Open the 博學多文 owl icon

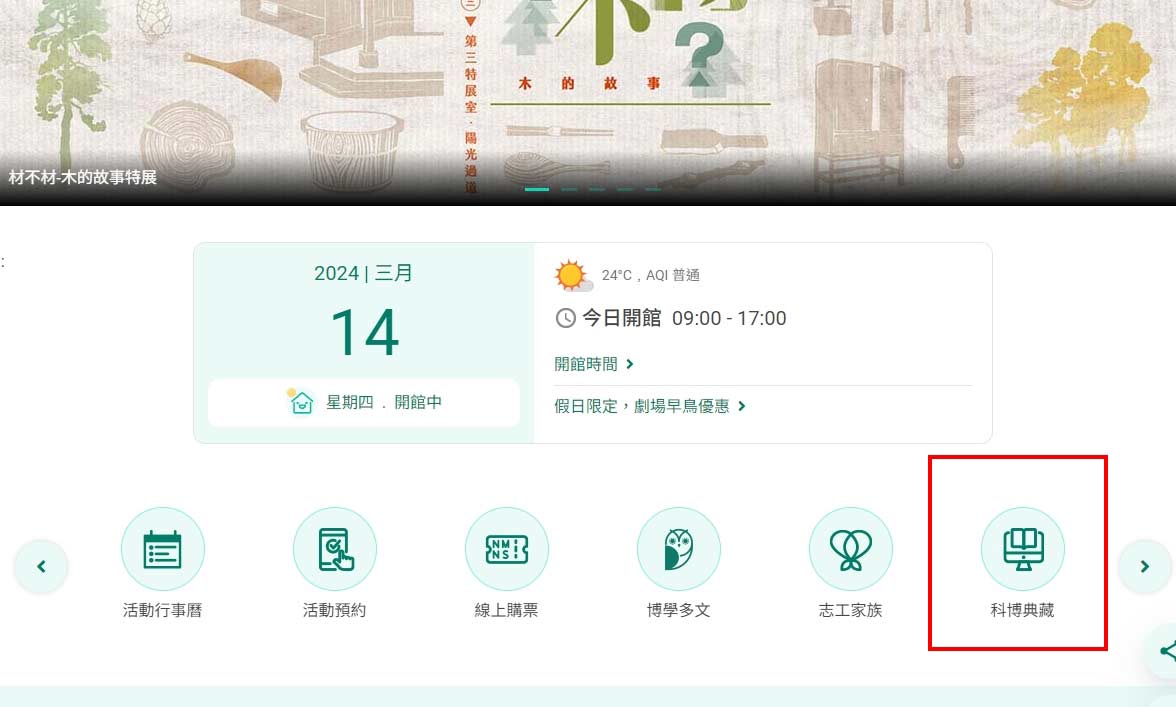pyautogui.click(x=679, y=550)
